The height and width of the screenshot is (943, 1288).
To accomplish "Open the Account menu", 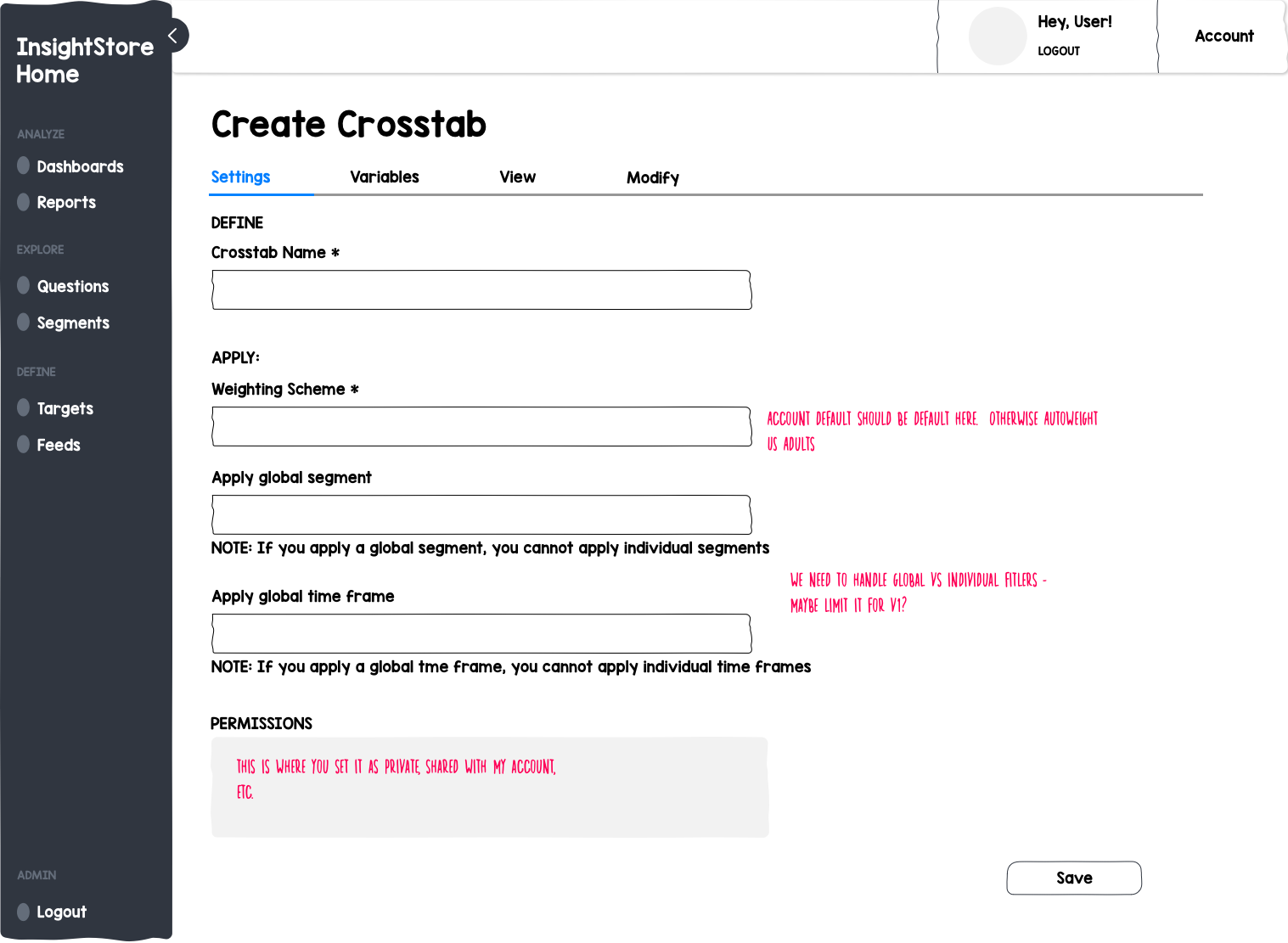I will point(1223,36).
